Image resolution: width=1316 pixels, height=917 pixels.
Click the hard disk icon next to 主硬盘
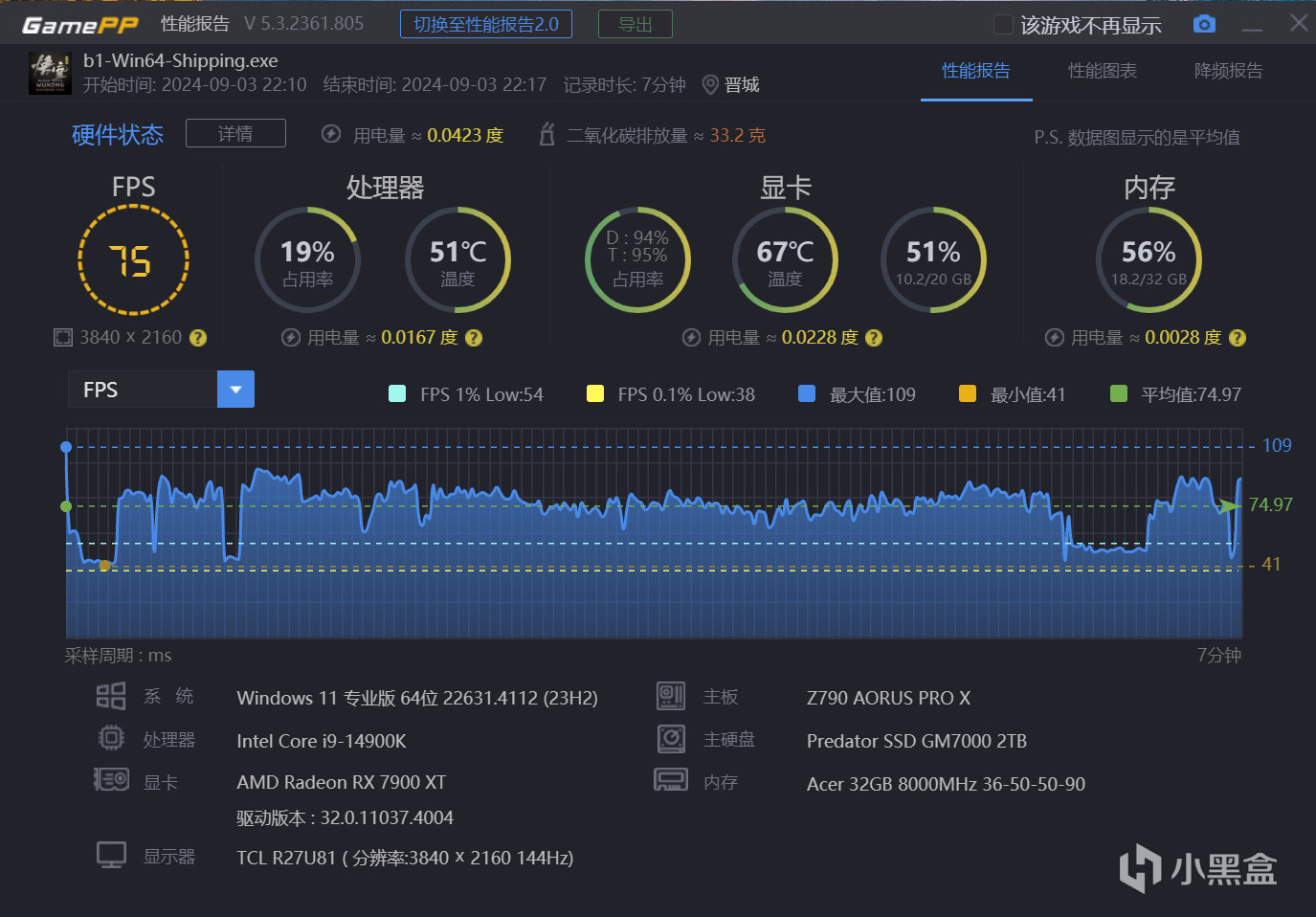[x=671, y=738]
